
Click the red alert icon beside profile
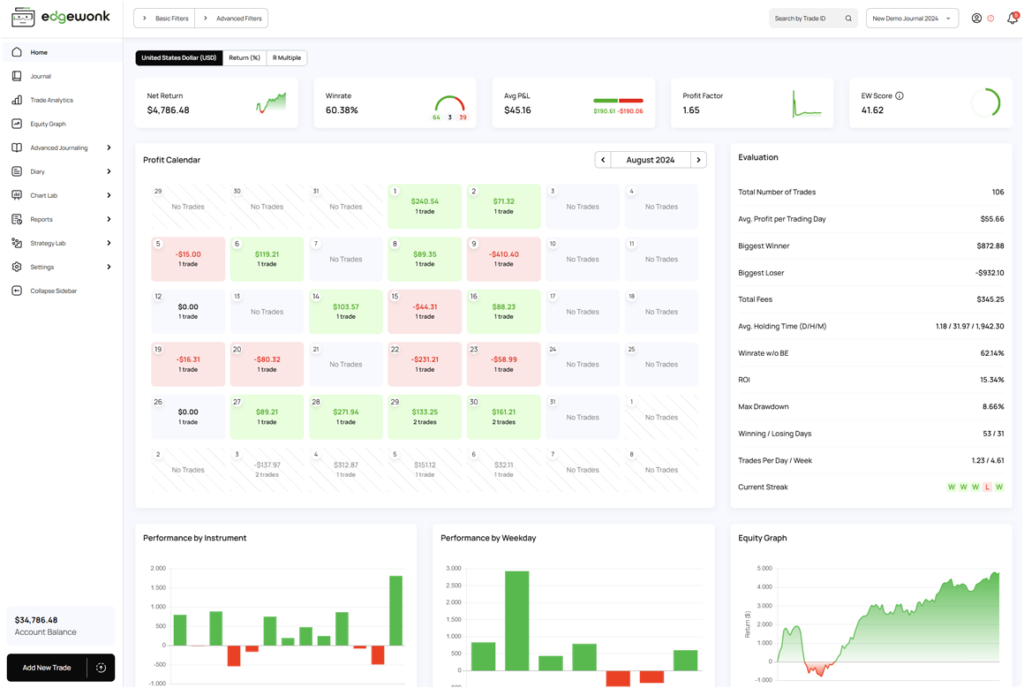pos(991,18)
